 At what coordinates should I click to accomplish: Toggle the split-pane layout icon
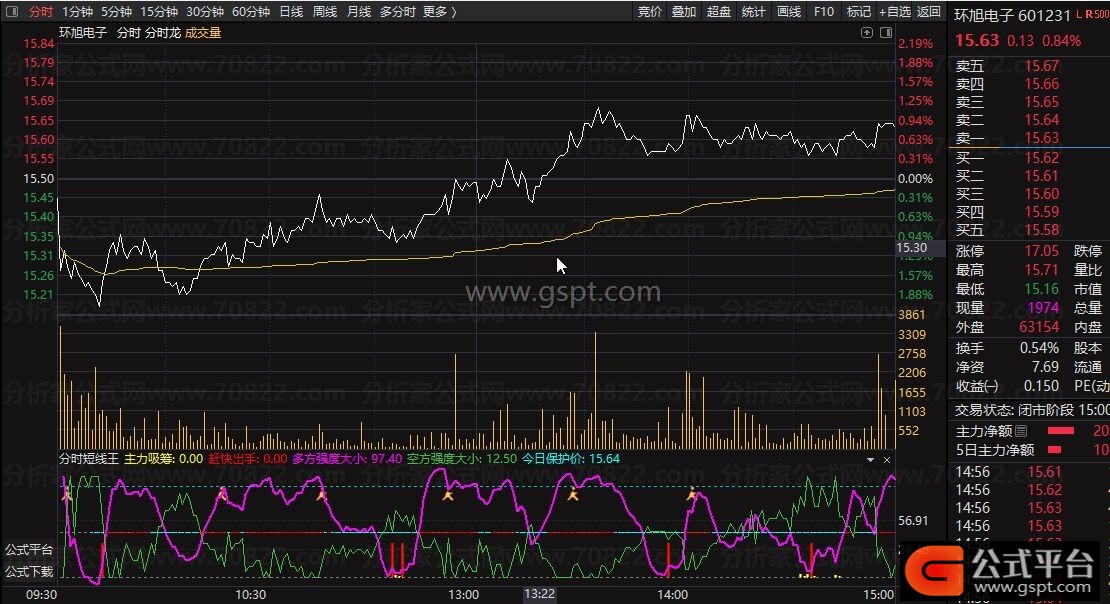tap(886, 33)
